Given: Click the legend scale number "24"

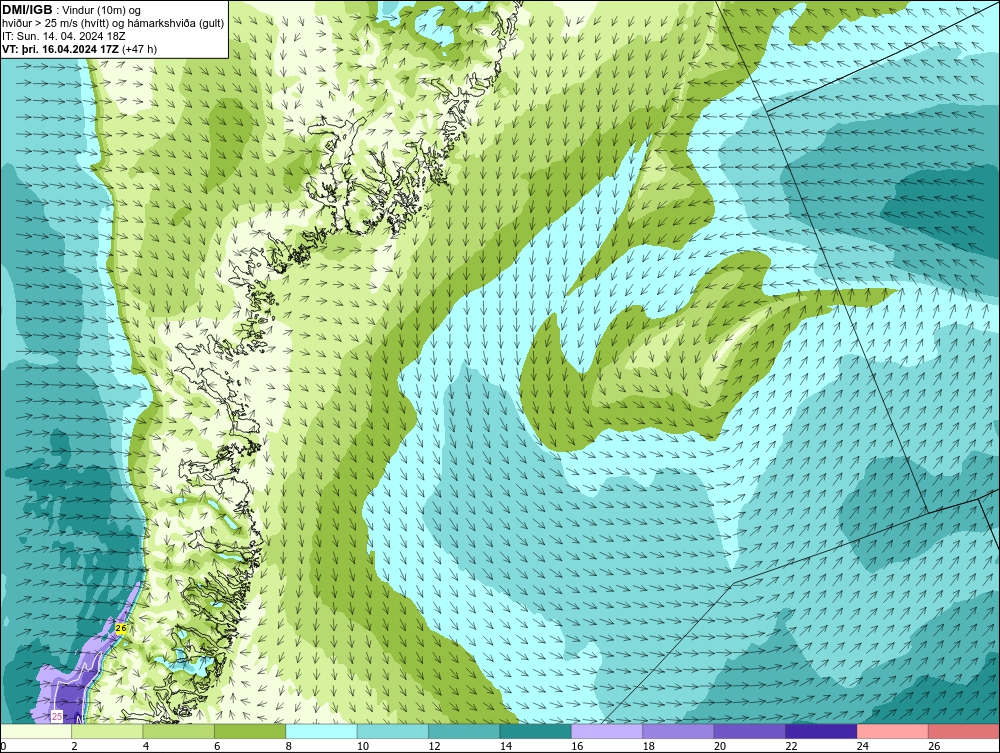Looking at the screenshot, I should 863,746.
